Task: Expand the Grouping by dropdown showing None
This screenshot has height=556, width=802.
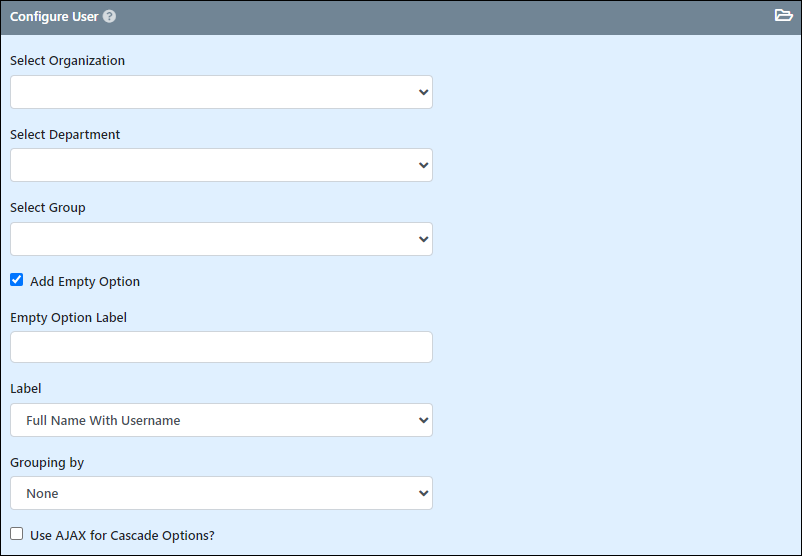Action: pyautogui.click(x=221, y=493)
